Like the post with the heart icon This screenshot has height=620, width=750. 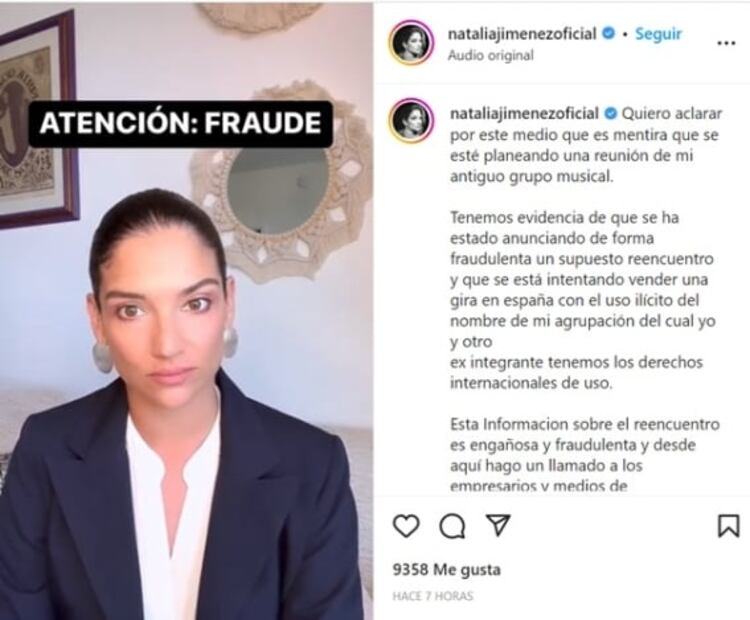(x=406, y=526)
